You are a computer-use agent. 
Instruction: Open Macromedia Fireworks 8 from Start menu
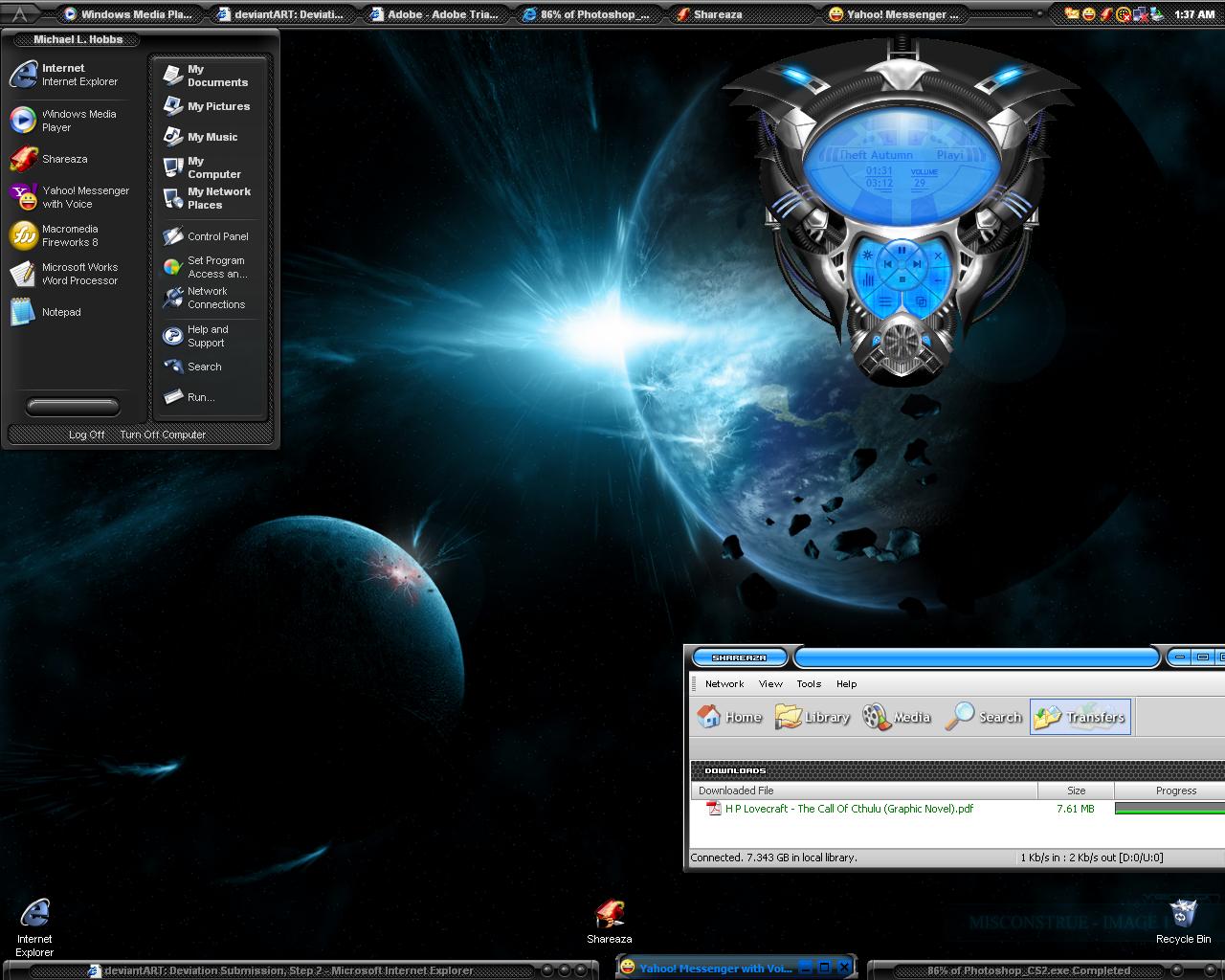(69, 235)
